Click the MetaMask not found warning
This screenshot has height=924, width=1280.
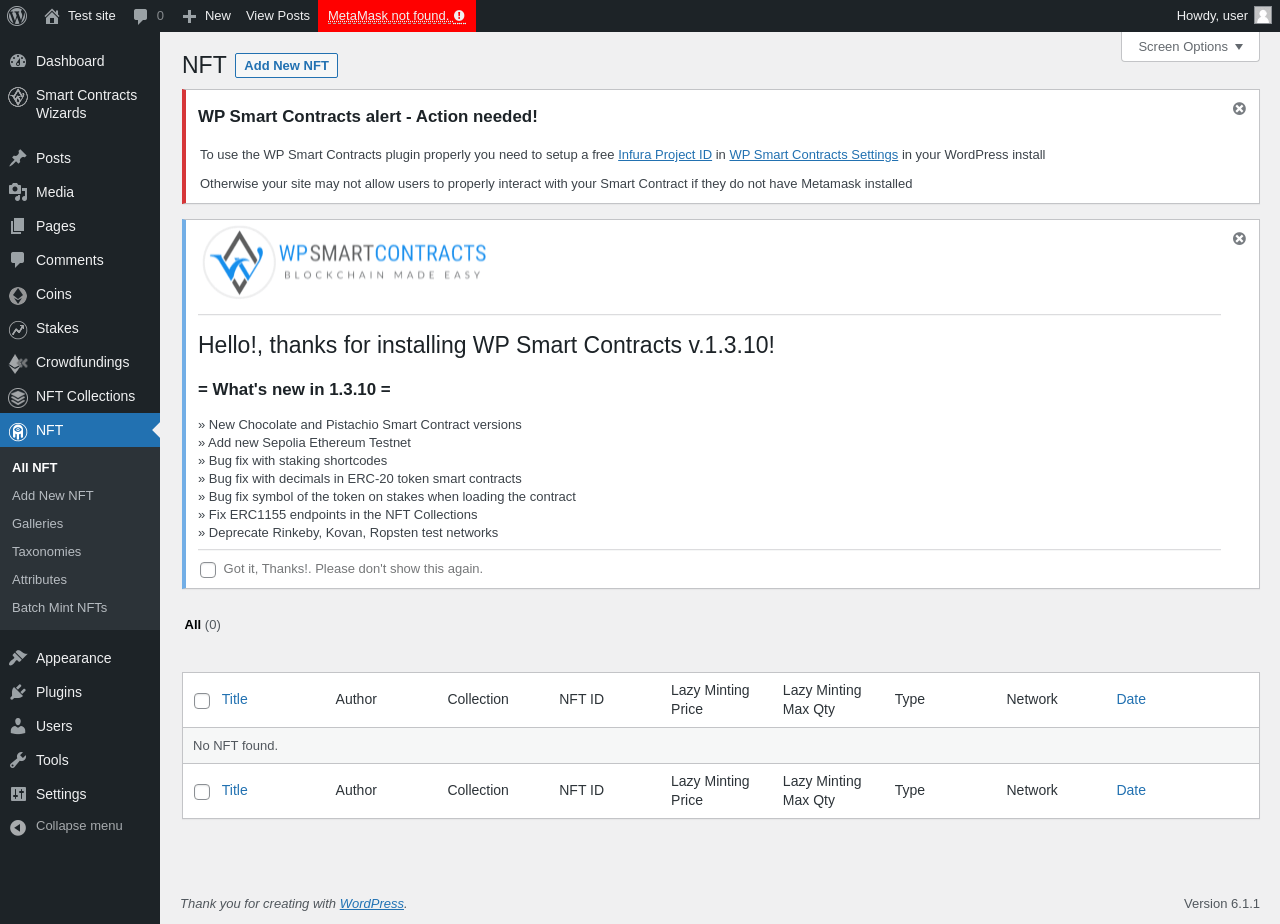coord(397,16)
